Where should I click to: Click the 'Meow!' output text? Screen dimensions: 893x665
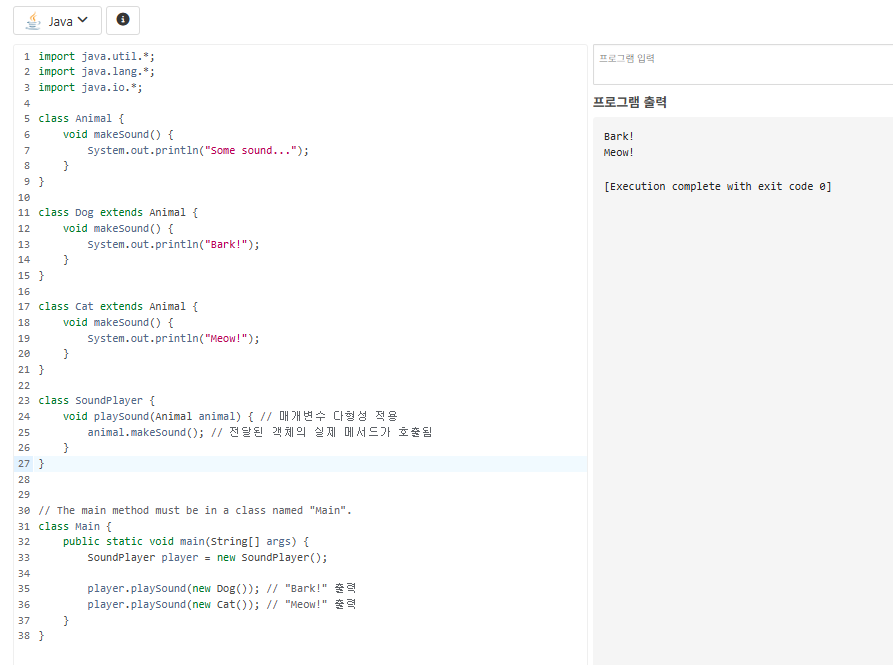click(x=618, y=153)
